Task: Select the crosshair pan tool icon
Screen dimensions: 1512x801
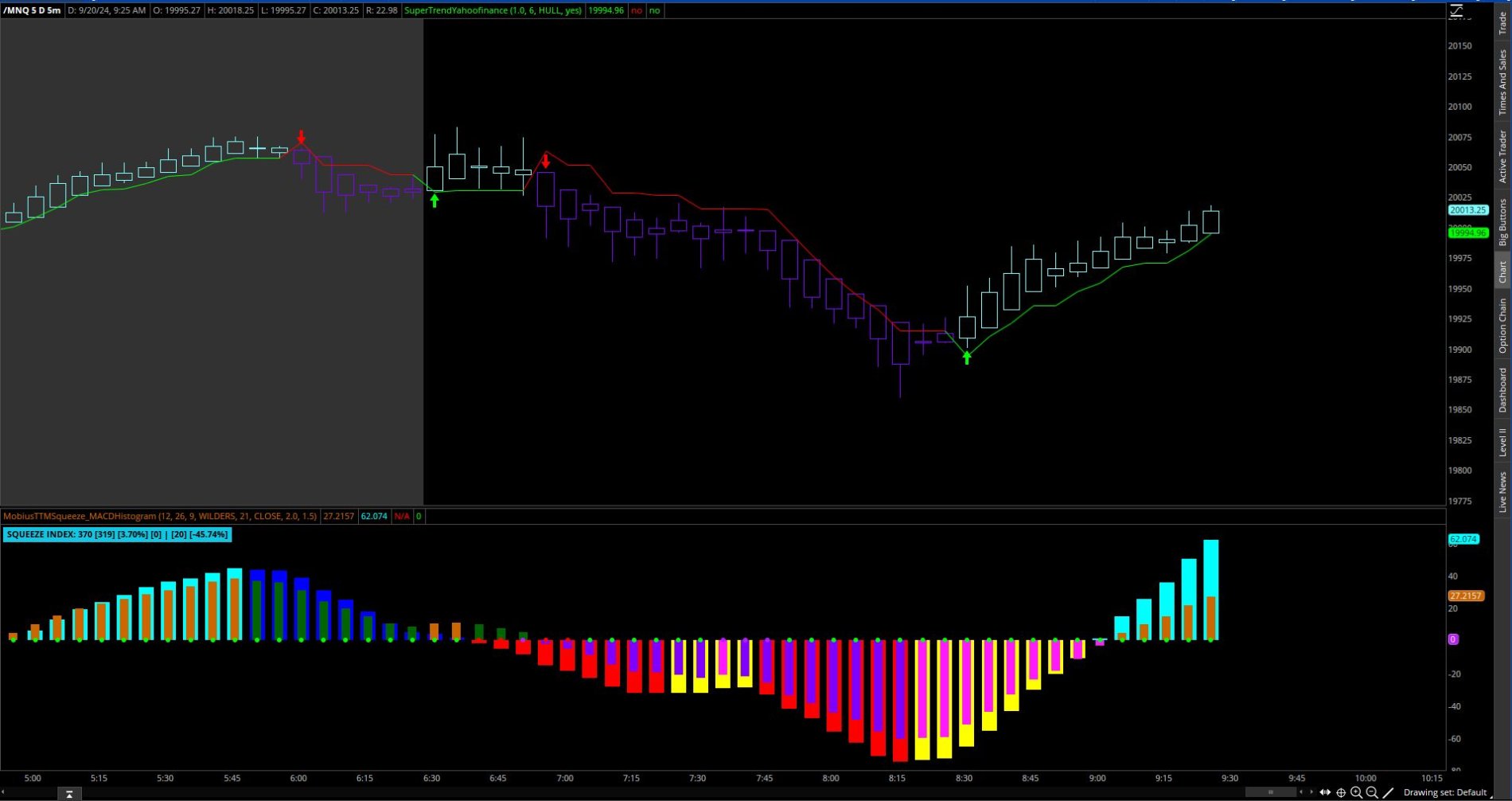Action: click(x=1341, y=792)
